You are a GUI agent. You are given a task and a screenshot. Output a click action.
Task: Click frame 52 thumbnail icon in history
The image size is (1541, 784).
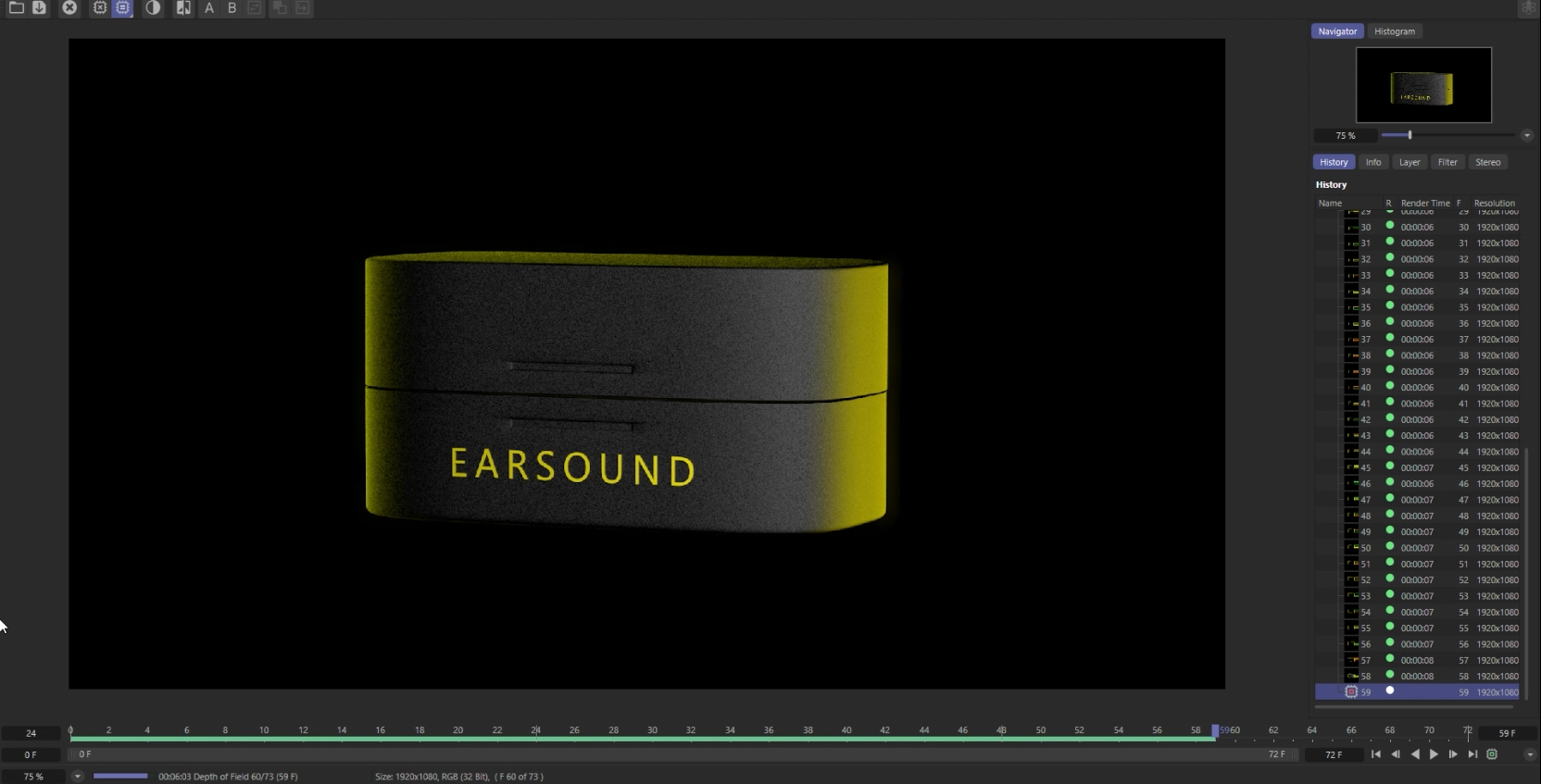pos(1351,579)
